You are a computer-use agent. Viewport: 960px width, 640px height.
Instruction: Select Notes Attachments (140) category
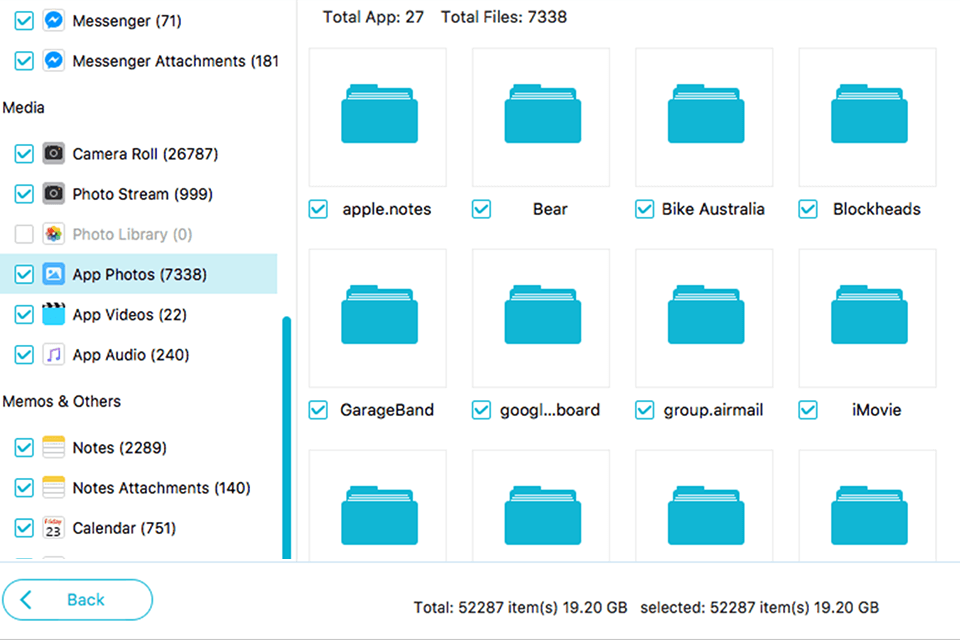tap(161, 488)
